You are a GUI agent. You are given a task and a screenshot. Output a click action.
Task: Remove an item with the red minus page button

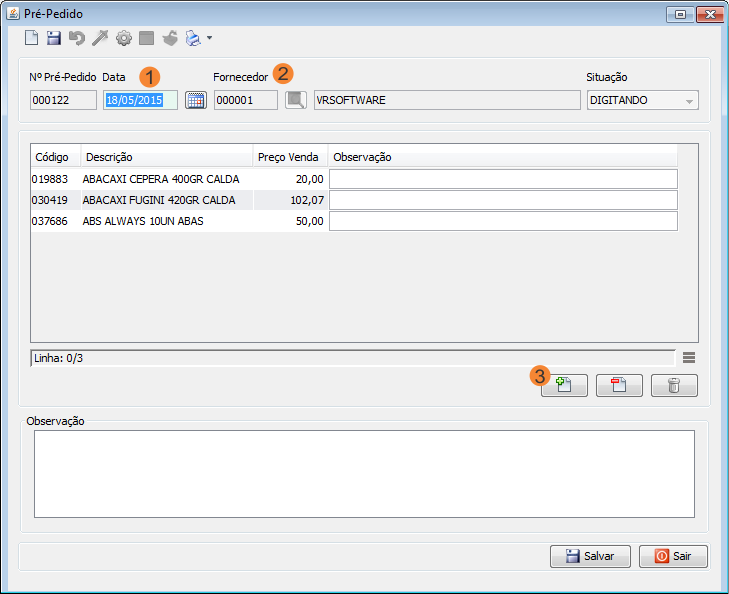tap(619, 385)
